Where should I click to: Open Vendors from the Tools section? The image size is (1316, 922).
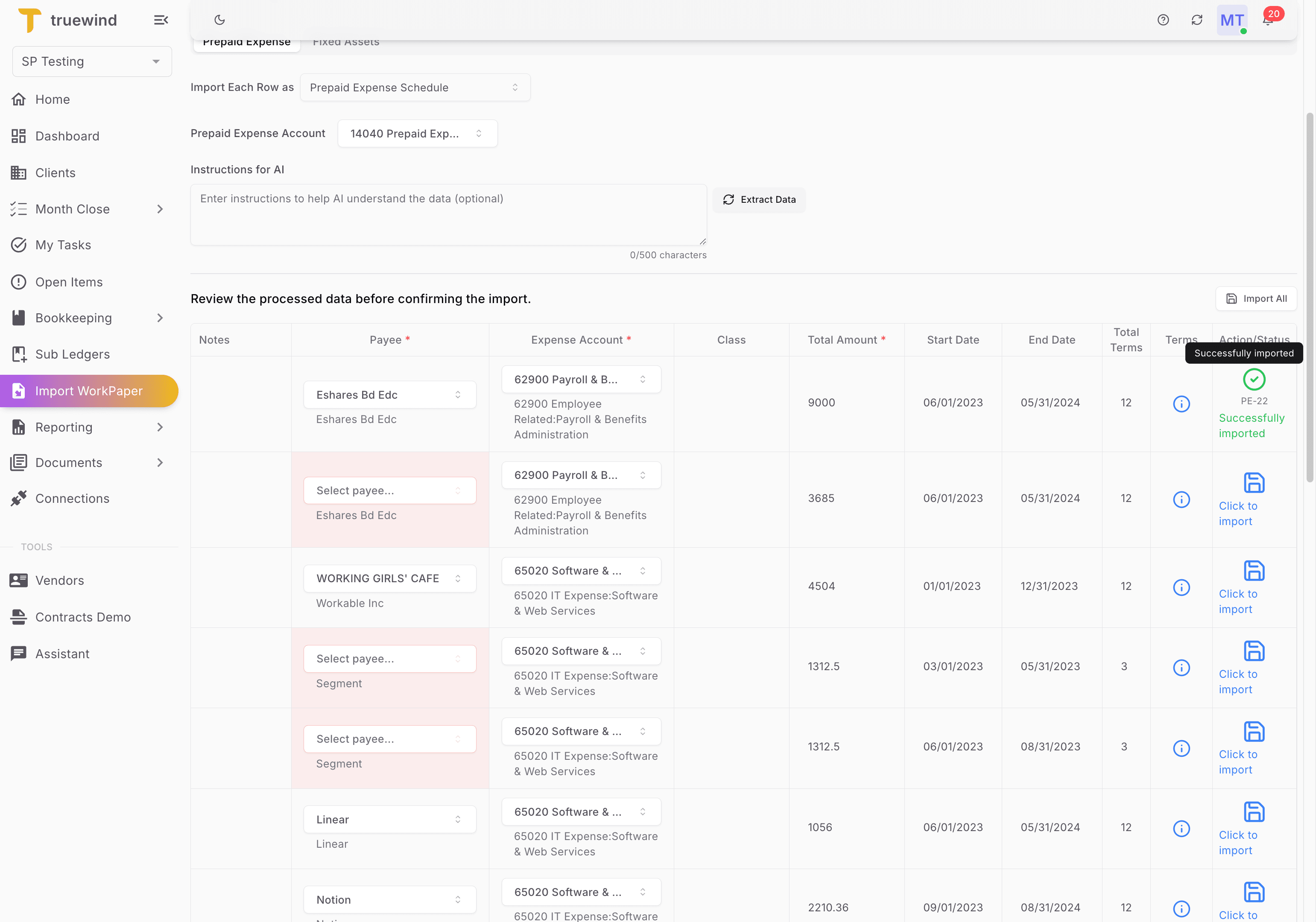[x=60, y=580]
